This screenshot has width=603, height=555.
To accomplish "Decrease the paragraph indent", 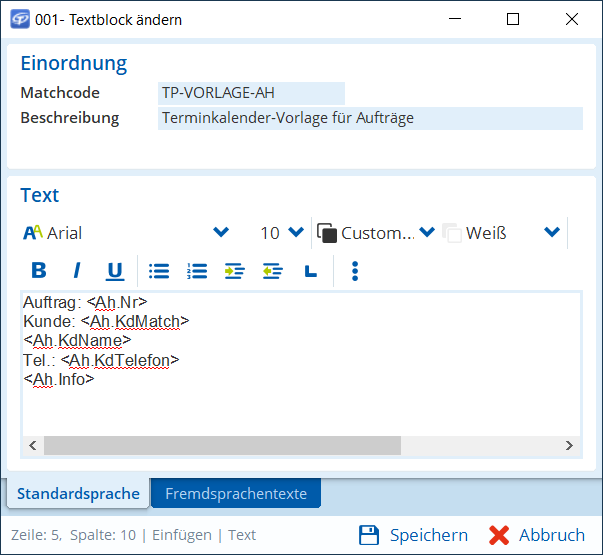I will 272,271.
